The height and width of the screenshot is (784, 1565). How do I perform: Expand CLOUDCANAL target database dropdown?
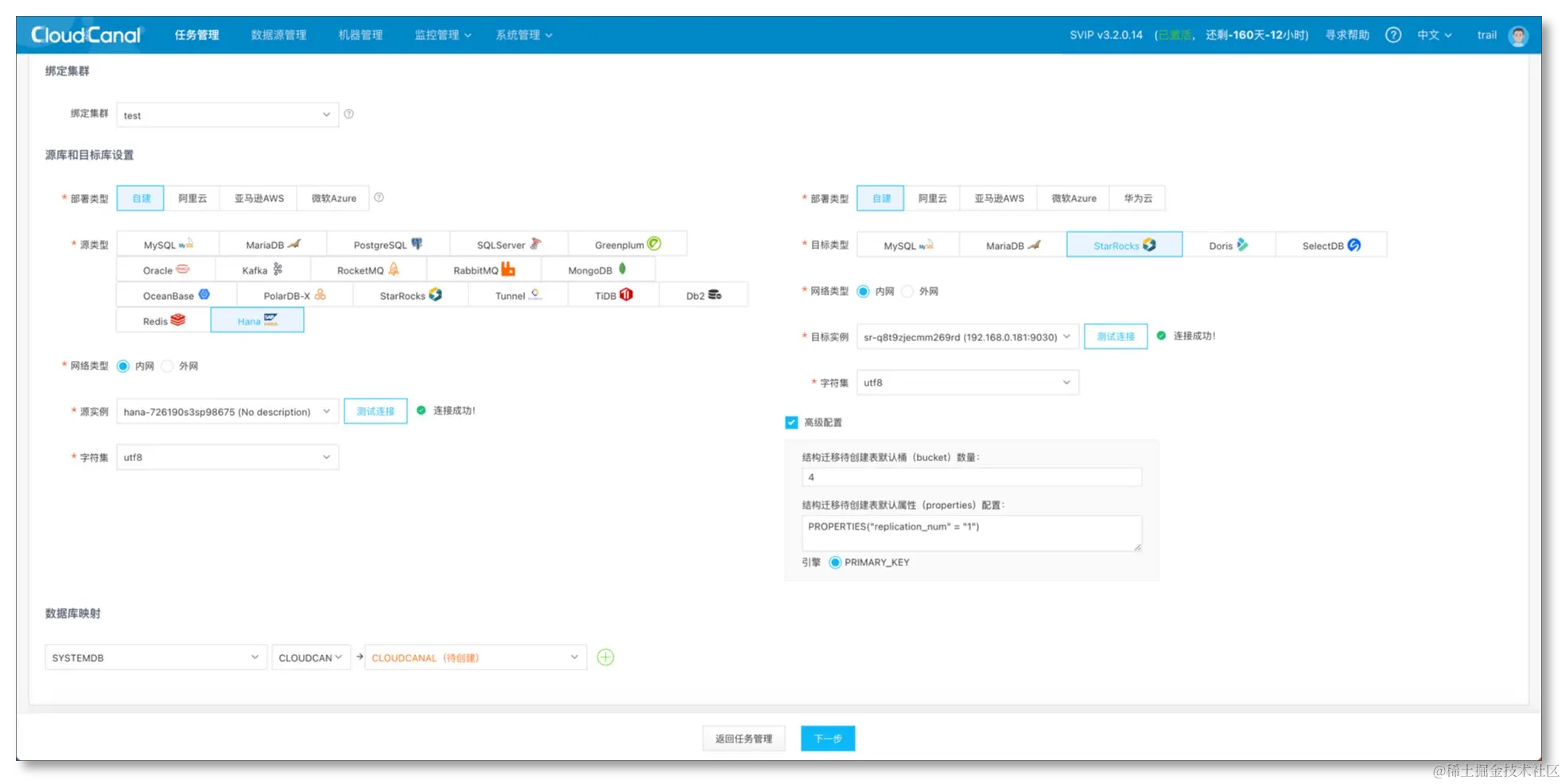click(476, 658)
